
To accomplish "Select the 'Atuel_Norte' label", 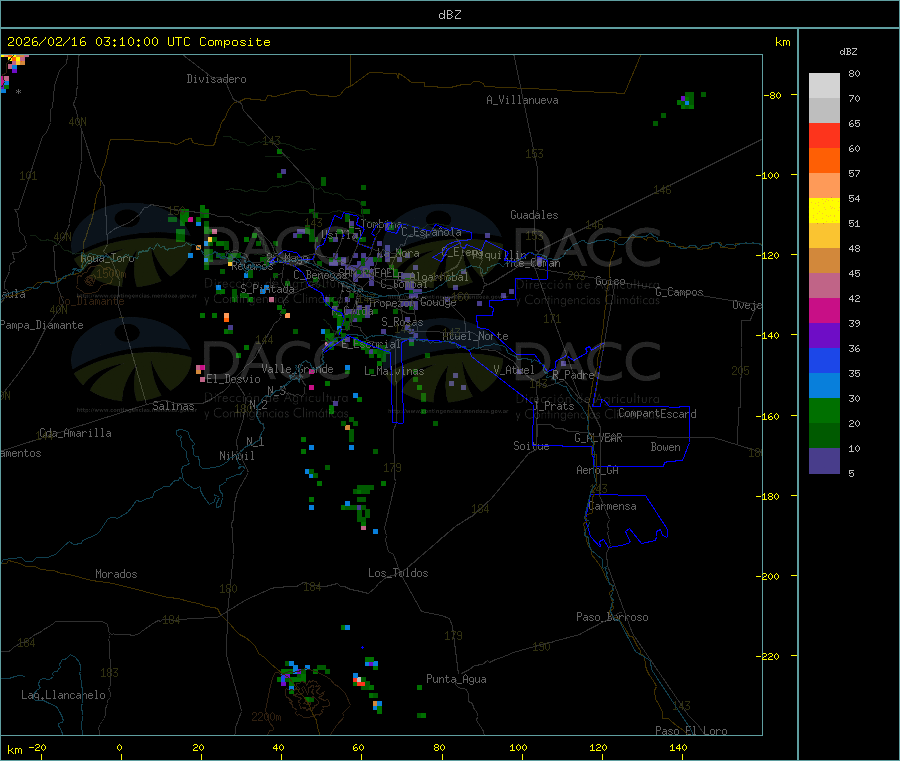I will tap(475, 336).
